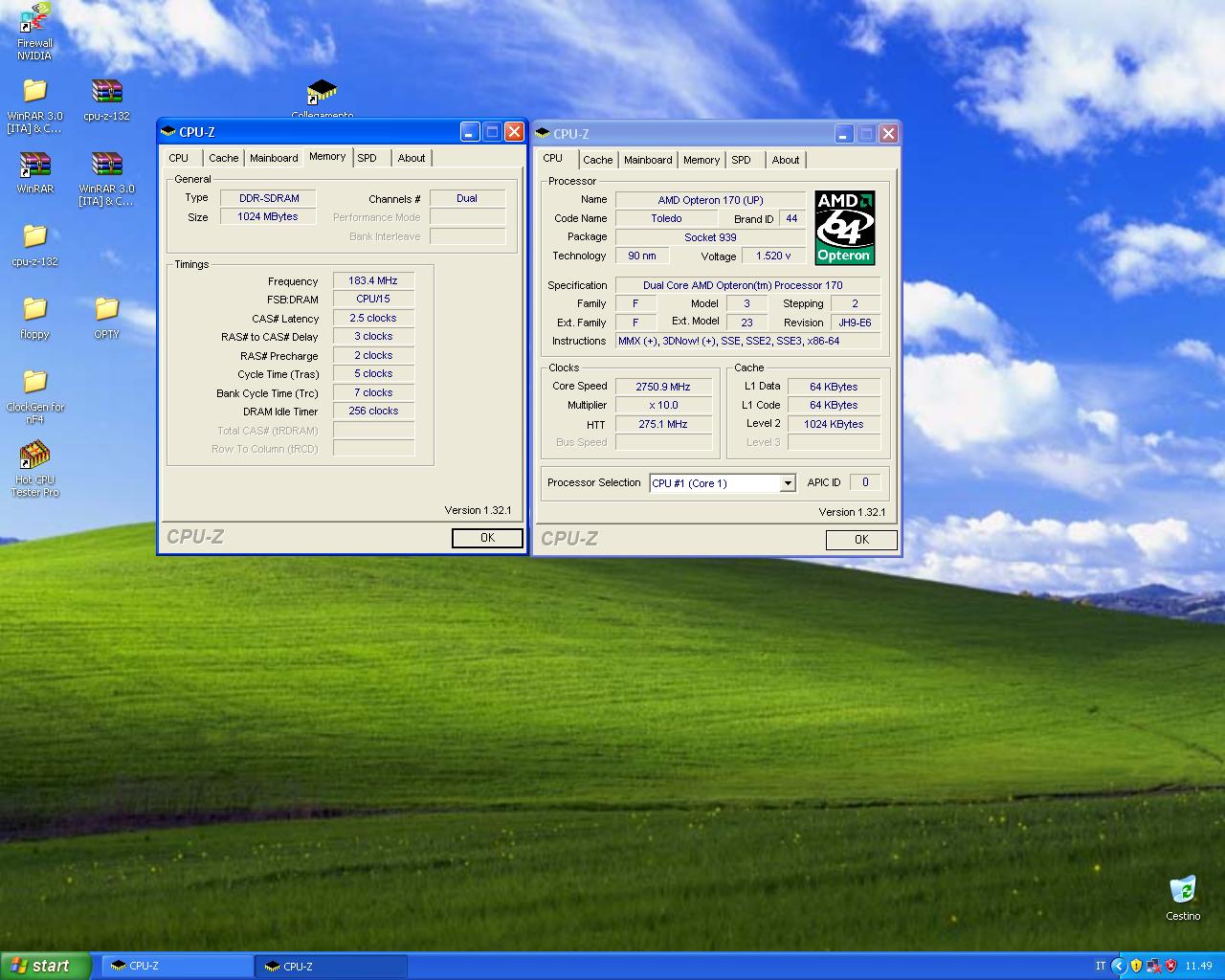Open Mainboard tab in Memory window
The image size is (1225, 980).
274,158
